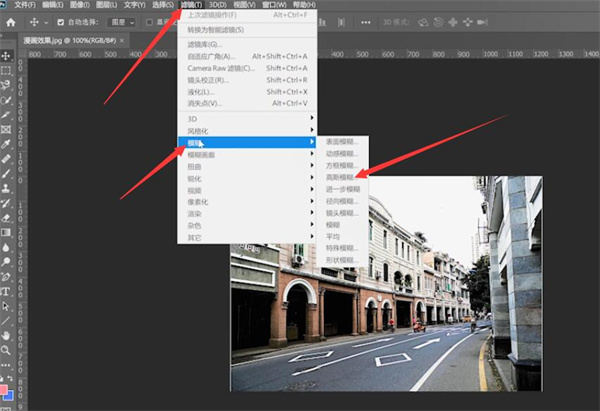Image resolution: width=600 pixels, height=411 pixels.
Task: Open the pink foreground color swatch
Action: 3,390
